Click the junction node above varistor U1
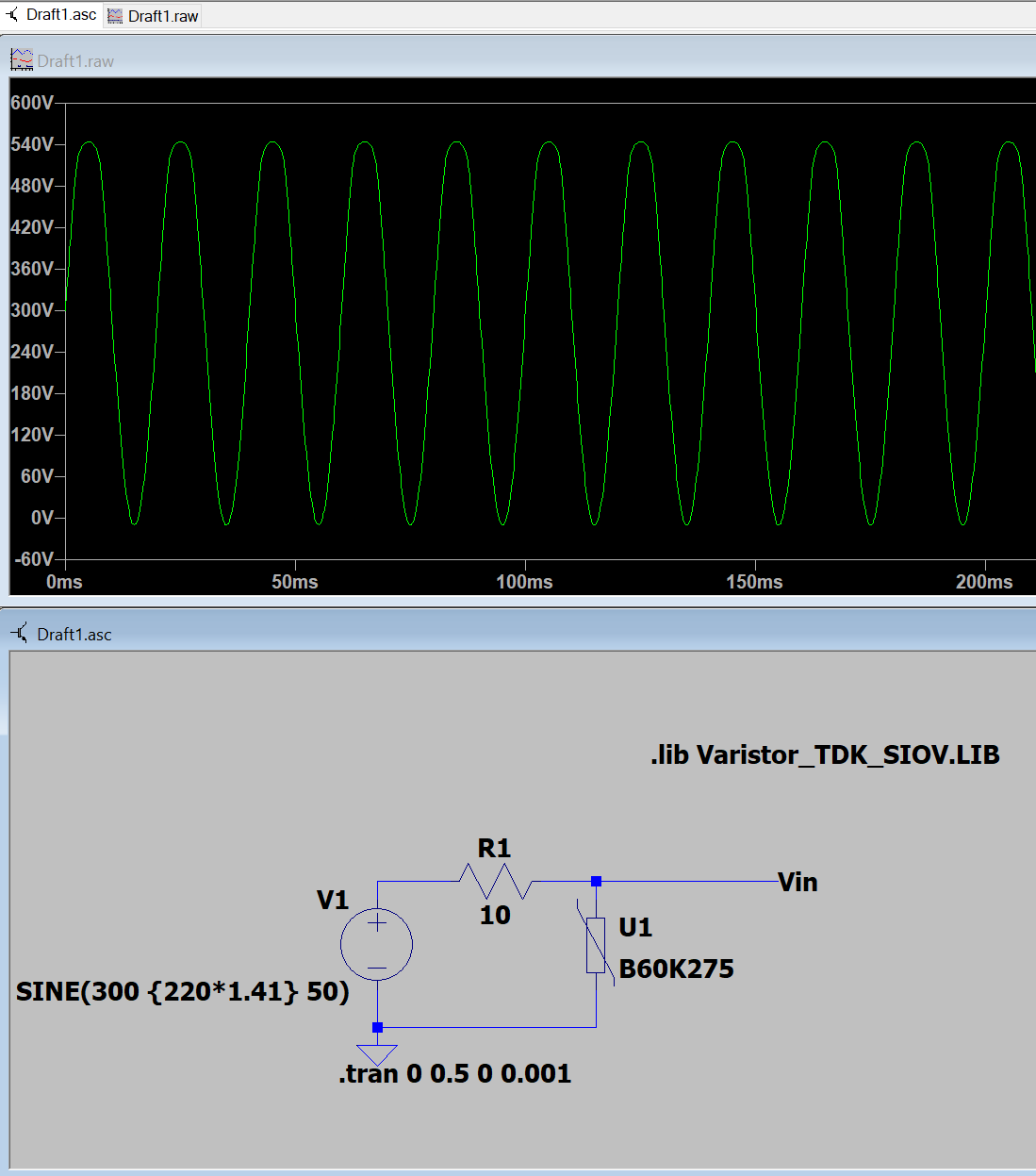 tap(596, 881)
